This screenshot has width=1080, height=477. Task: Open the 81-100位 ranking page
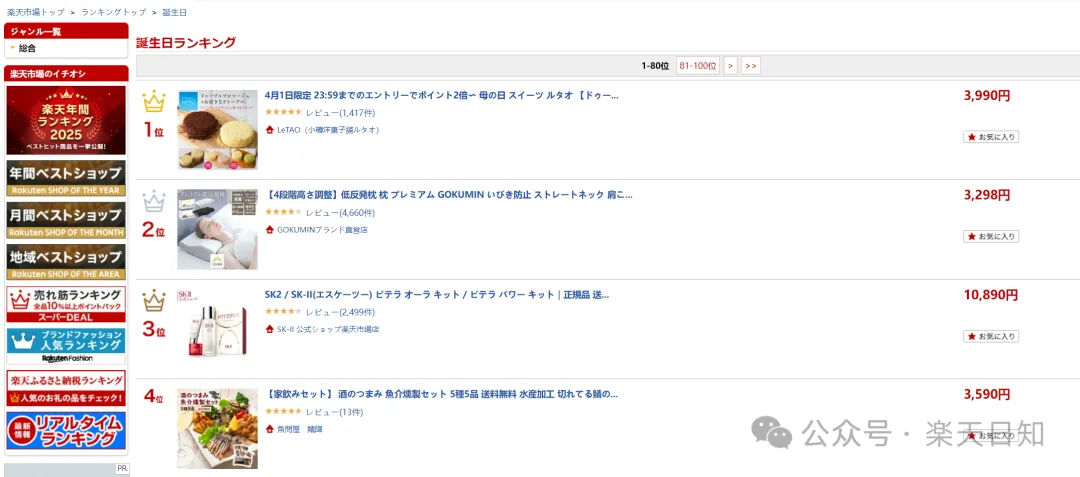698,66
